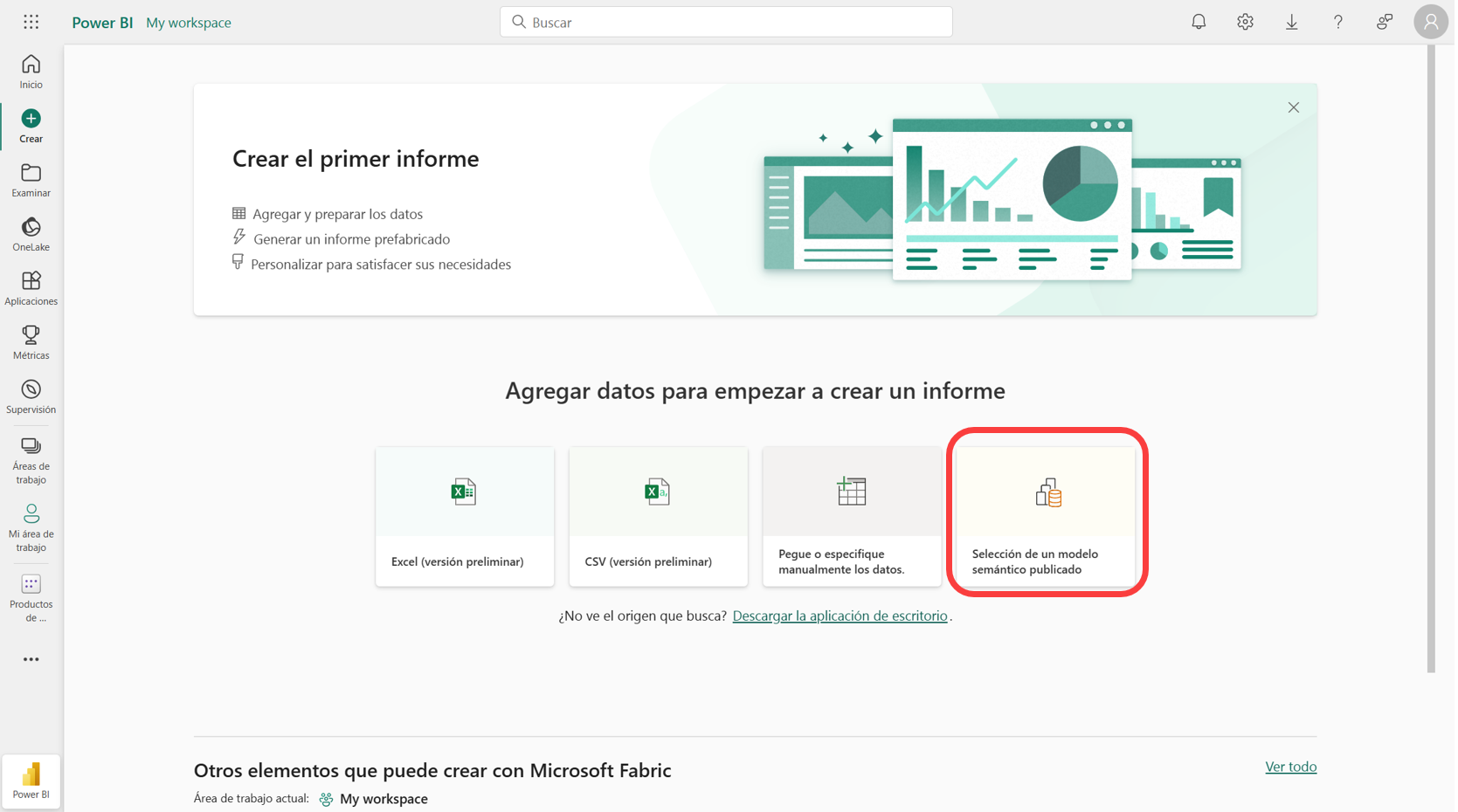Screen dimensions: 1458x812
Task: Click Agregar y preparar los datos text
Action: (x=337, y=214)
